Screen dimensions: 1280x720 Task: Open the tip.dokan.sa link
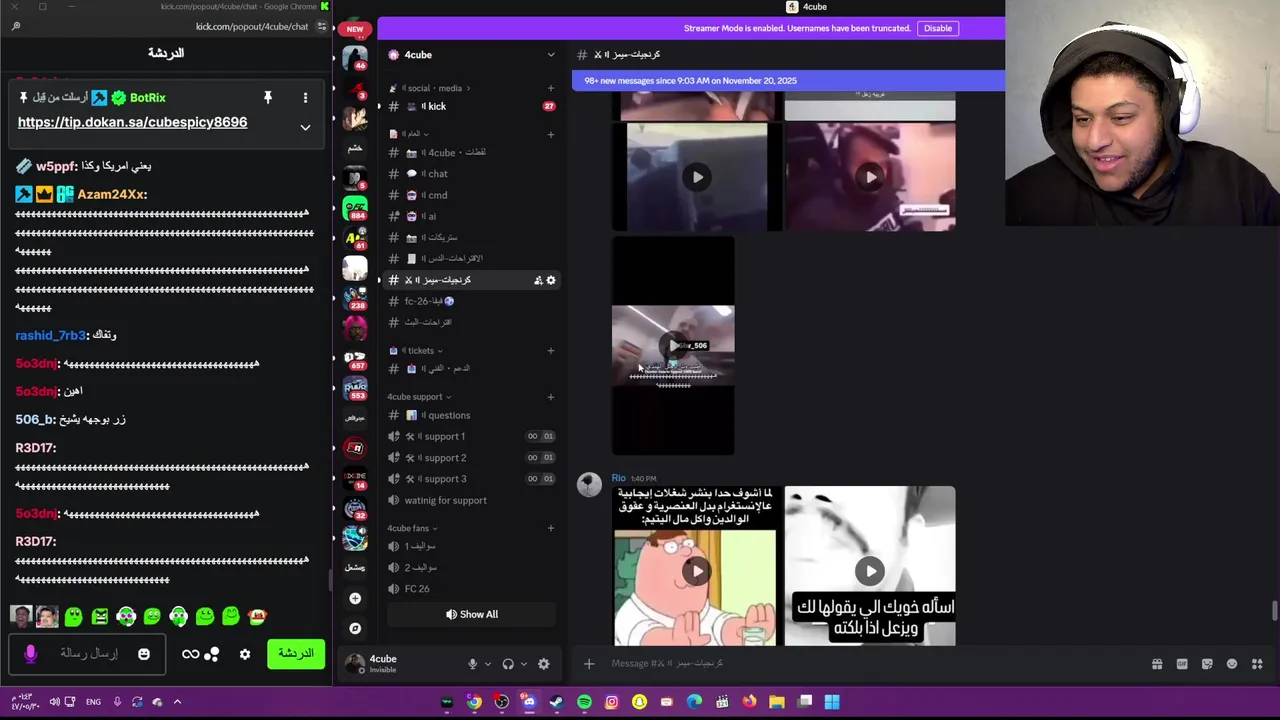132,122
